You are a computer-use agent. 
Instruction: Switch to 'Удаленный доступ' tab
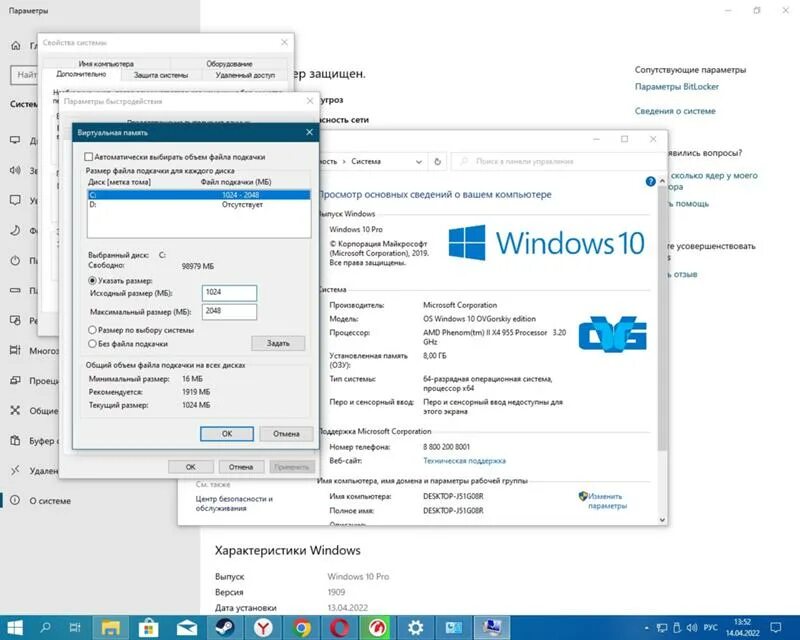point(245,75)
